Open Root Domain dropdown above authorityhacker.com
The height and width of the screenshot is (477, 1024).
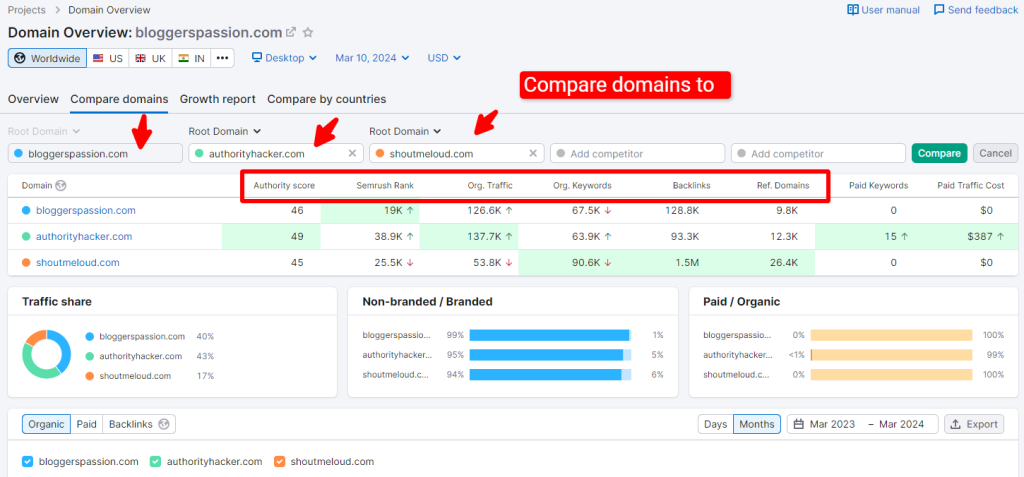tap(225, 131)
